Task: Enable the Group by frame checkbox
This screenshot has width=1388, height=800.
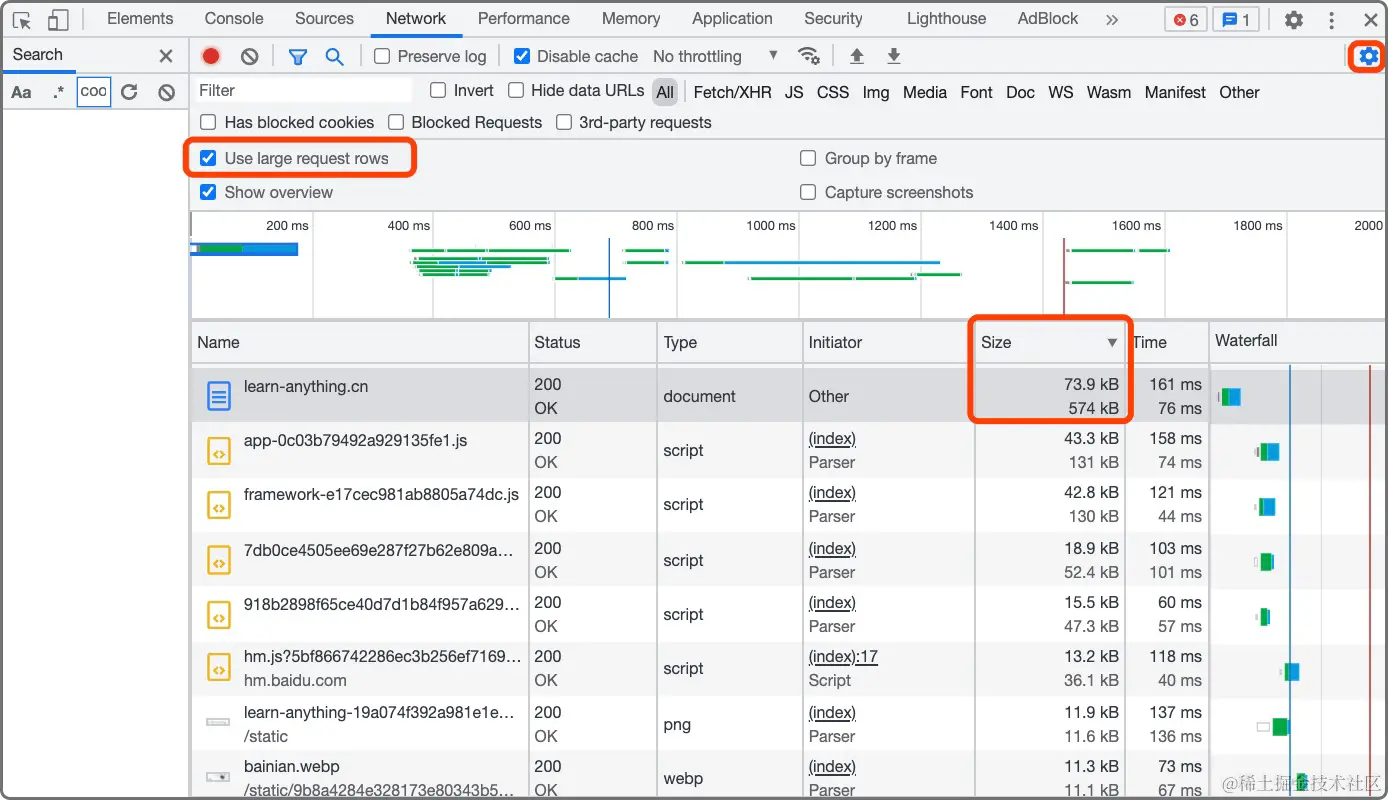Action: [808, 158]
